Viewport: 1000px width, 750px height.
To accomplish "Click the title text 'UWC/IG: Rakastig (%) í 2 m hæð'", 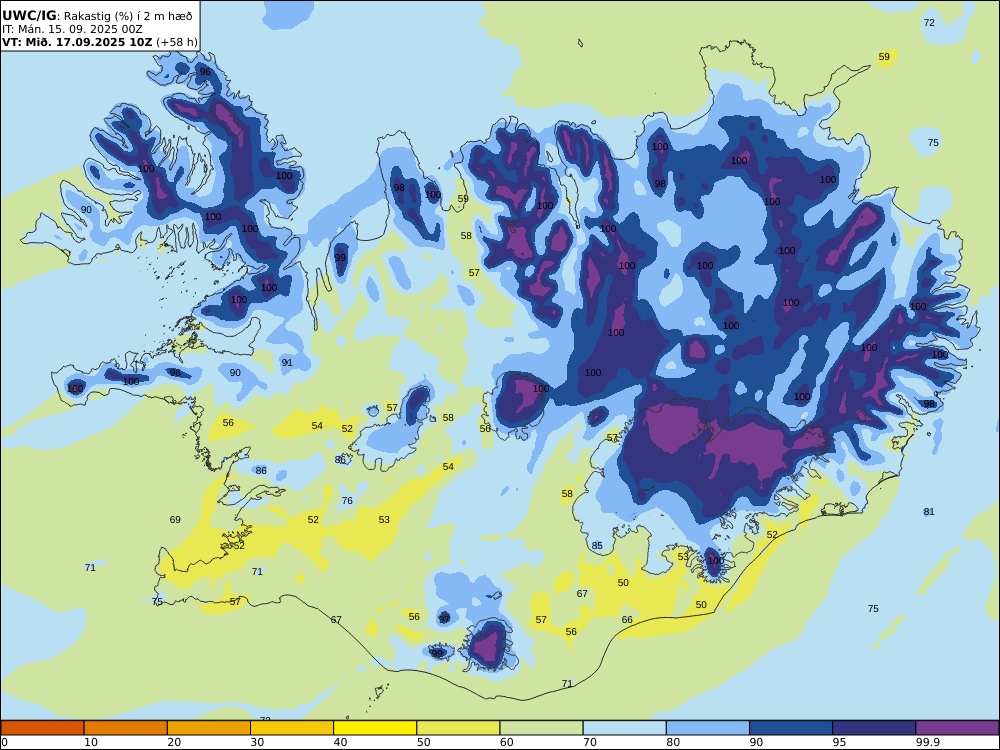I will pyautogui.click(x=97, y=16).
